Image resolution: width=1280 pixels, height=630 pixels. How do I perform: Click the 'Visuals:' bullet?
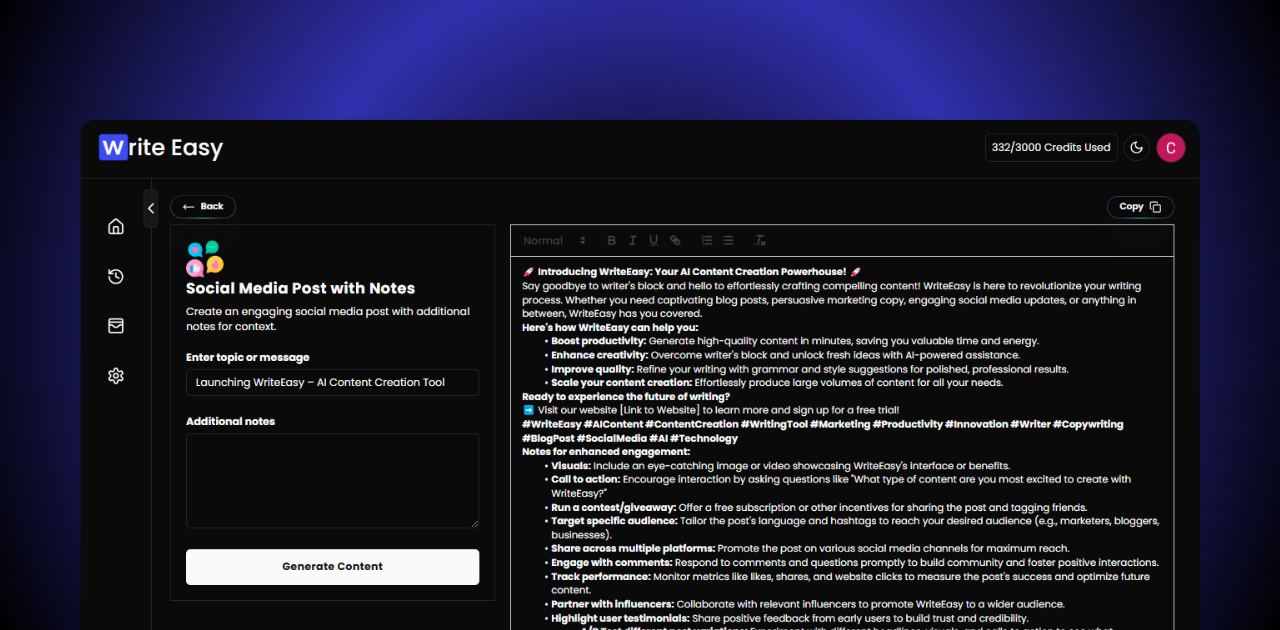click(x=780, y=466)
